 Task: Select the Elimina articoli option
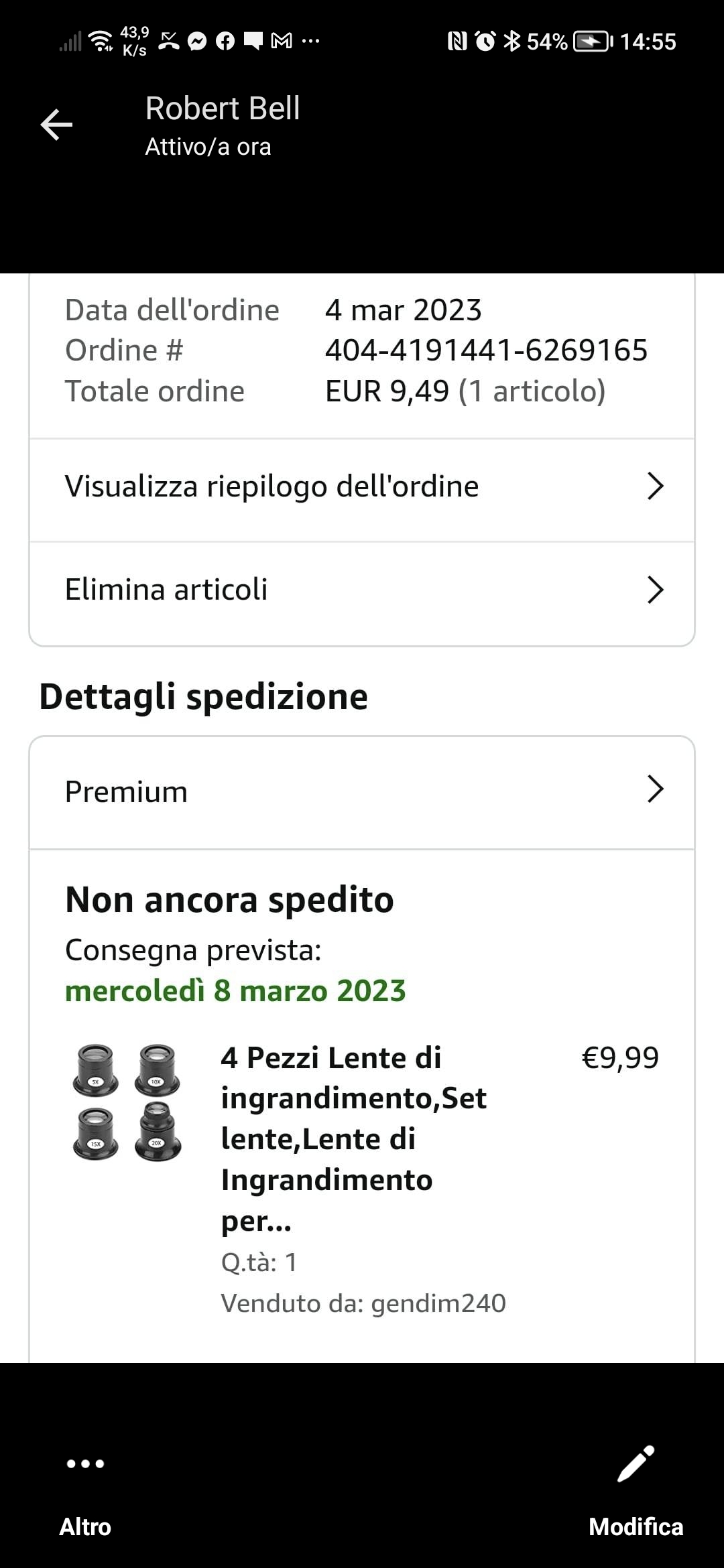pyautogui.click(x=166, y=590)
